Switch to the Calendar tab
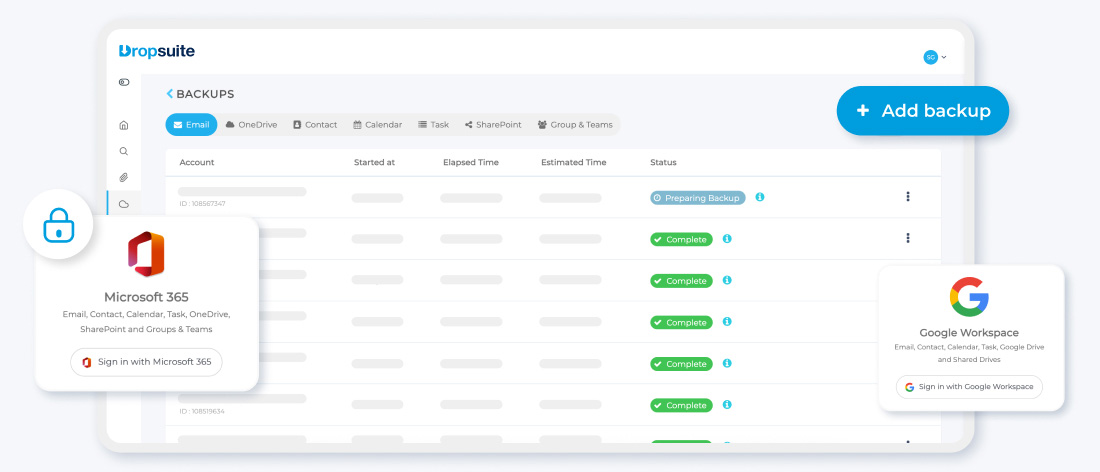 click(377, 125)
